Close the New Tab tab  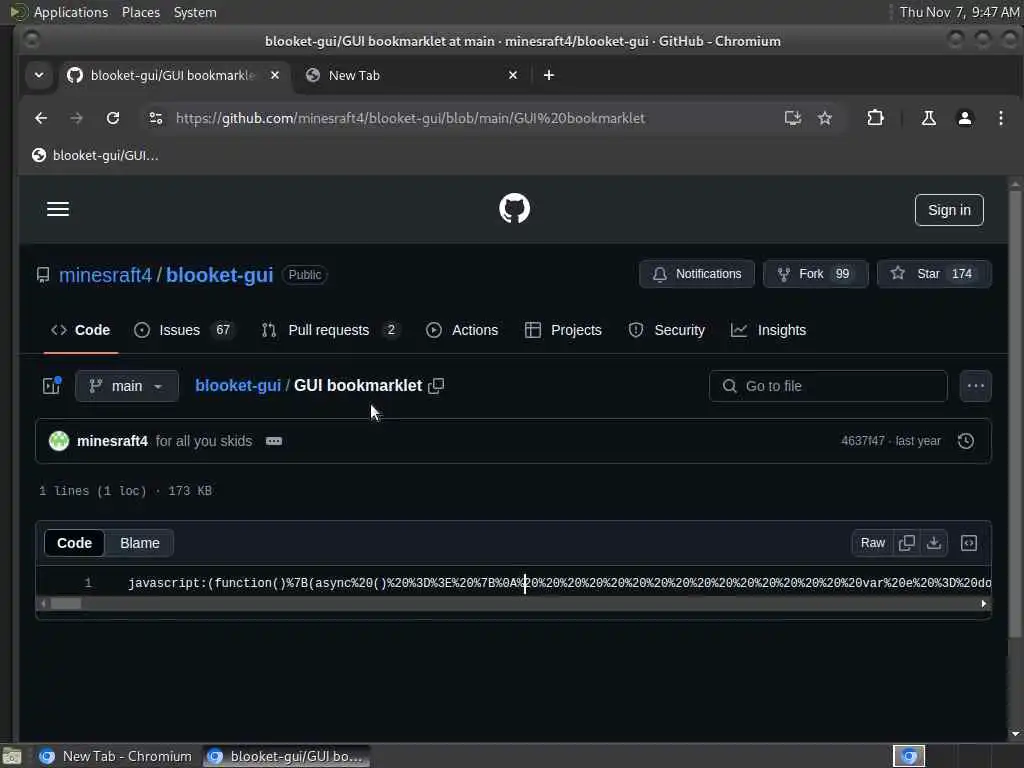513,75
